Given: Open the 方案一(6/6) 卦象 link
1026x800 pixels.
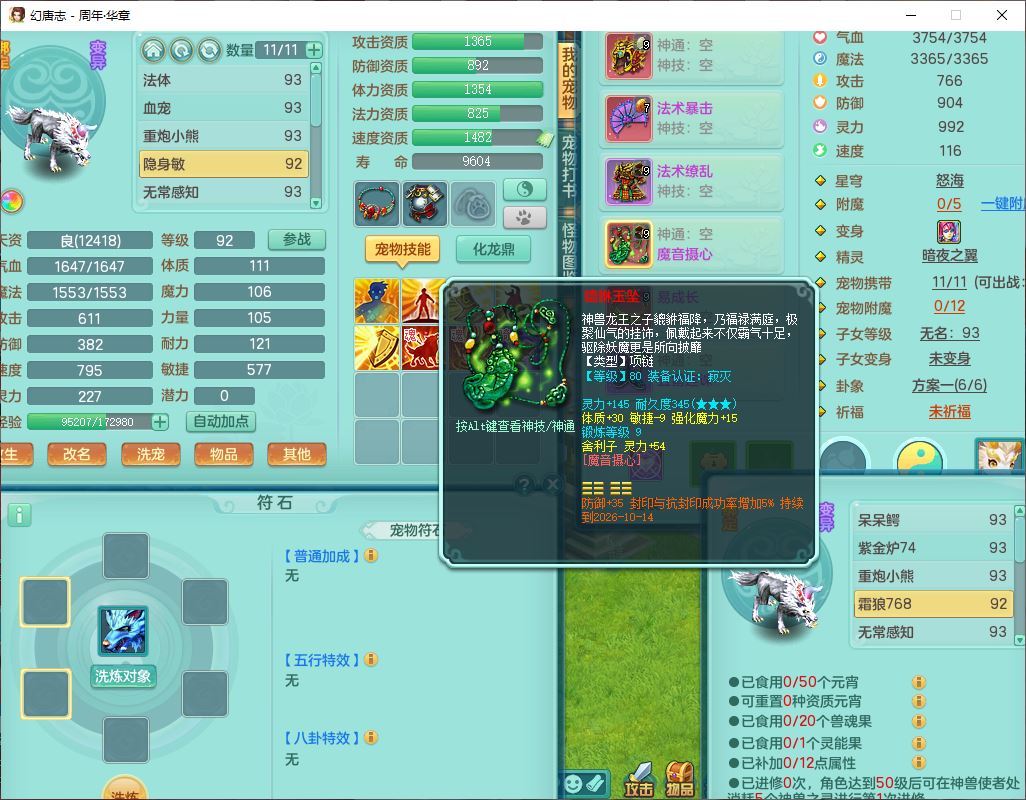Looking at the screenshot, I should pos(949,385).
